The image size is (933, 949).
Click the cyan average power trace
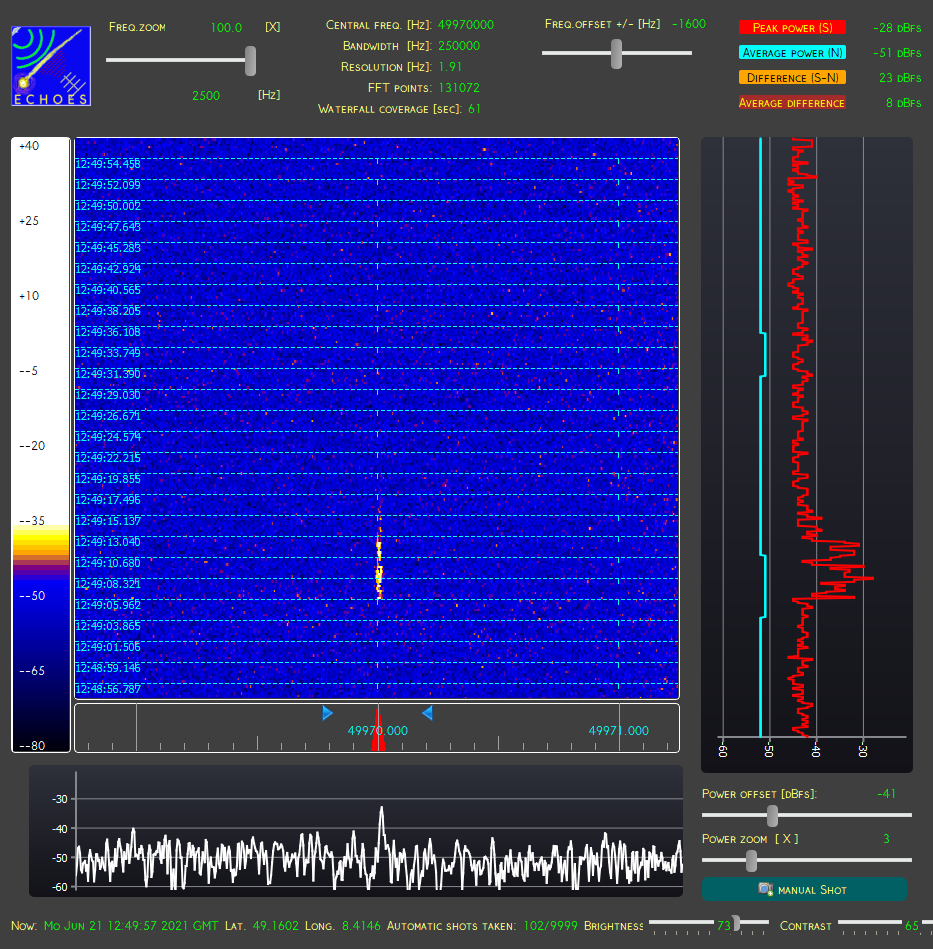pyautogui.click(x=761, y=436)
